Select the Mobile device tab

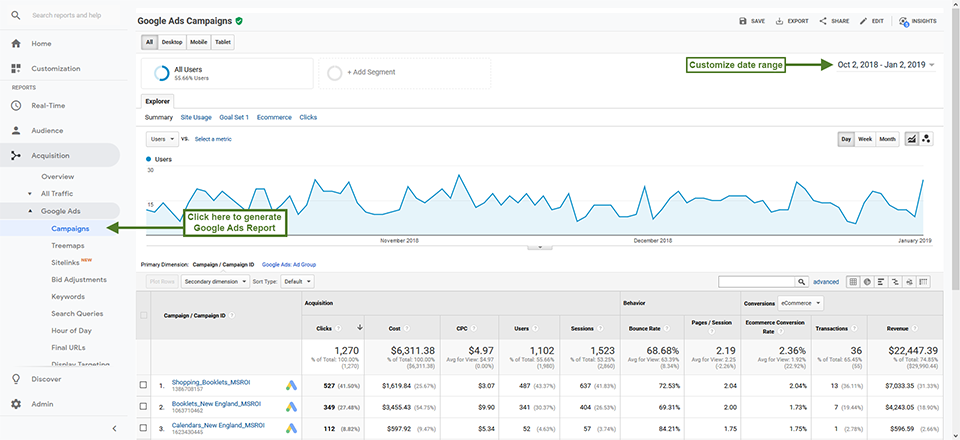click(x=198, y=42)
